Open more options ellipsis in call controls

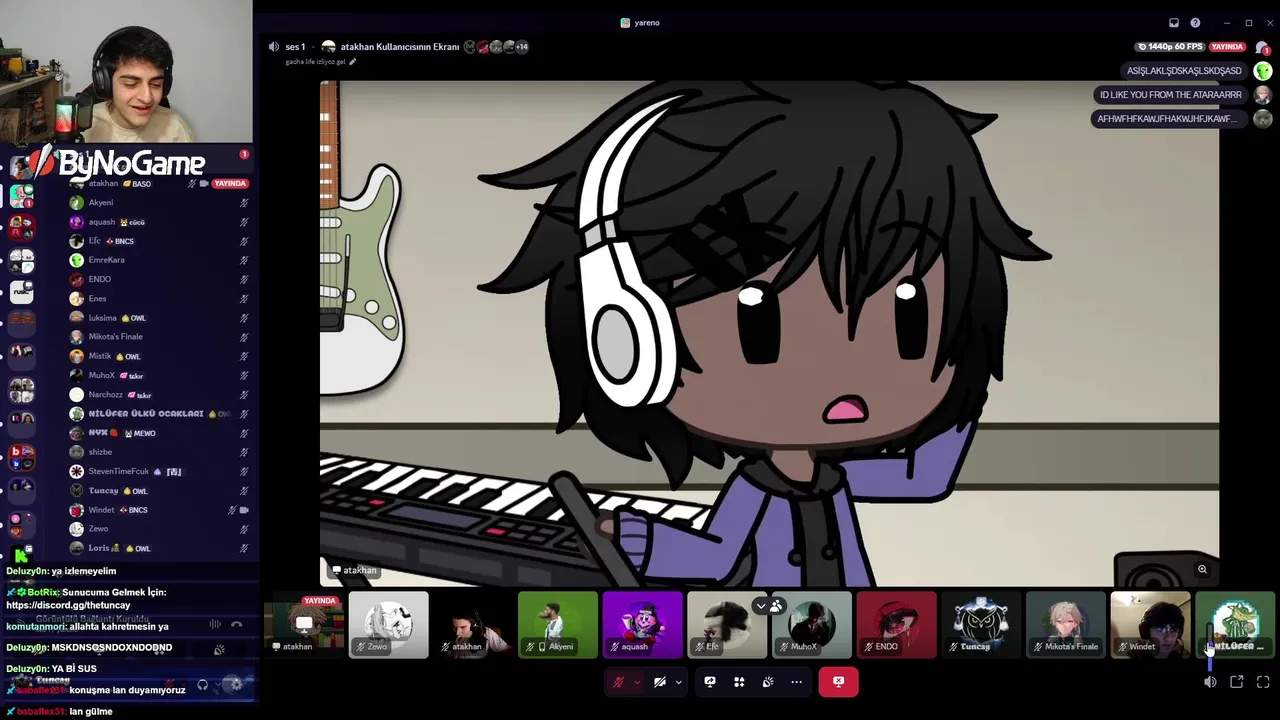click(x=797, y=682)
